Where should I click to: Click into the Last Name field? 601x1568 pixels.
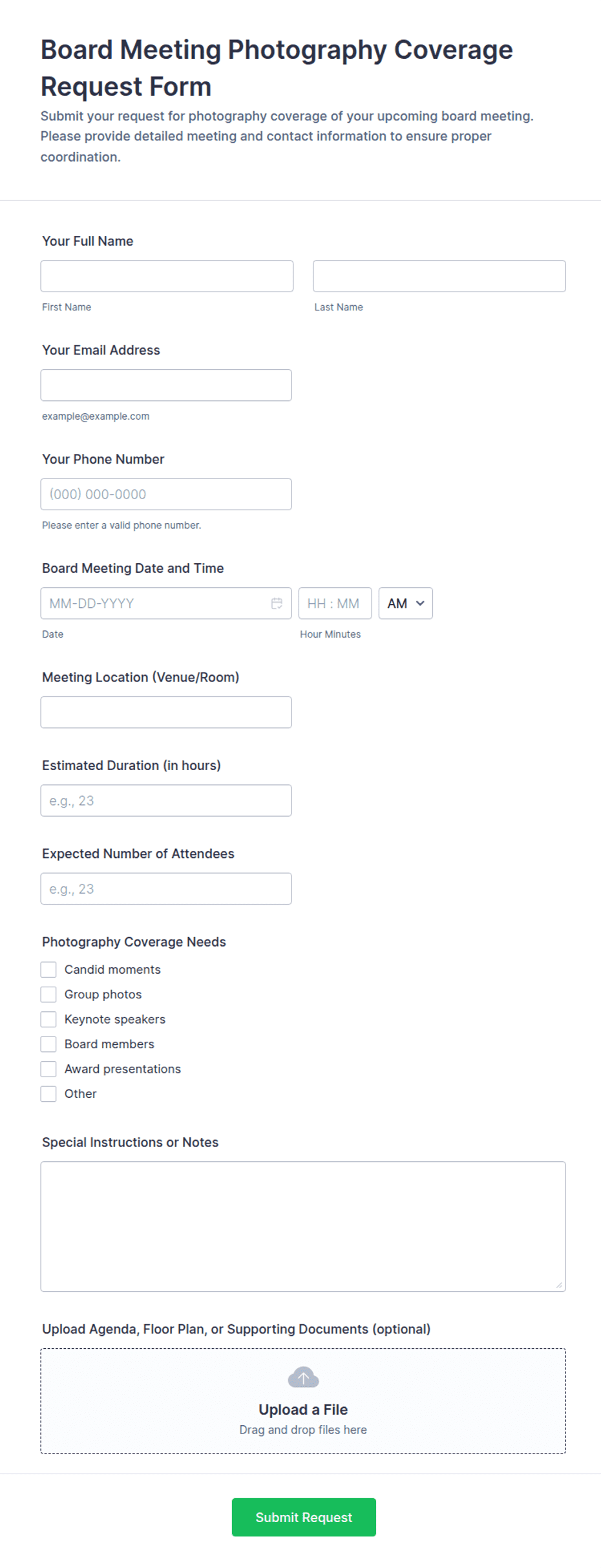coord(439,276)
